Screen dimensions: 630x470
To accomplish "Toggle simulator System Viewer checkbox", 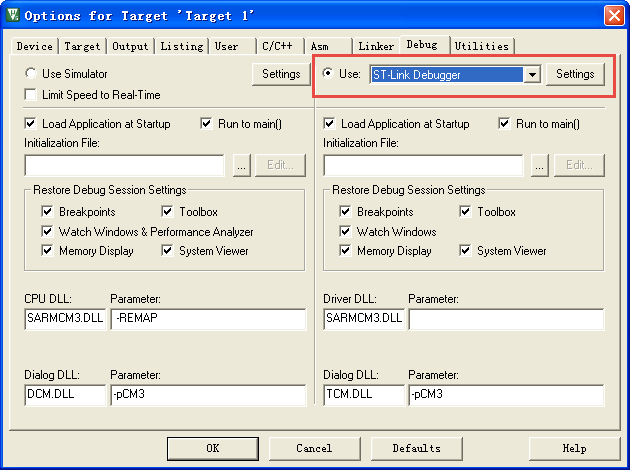I will [x=167, y=251].
